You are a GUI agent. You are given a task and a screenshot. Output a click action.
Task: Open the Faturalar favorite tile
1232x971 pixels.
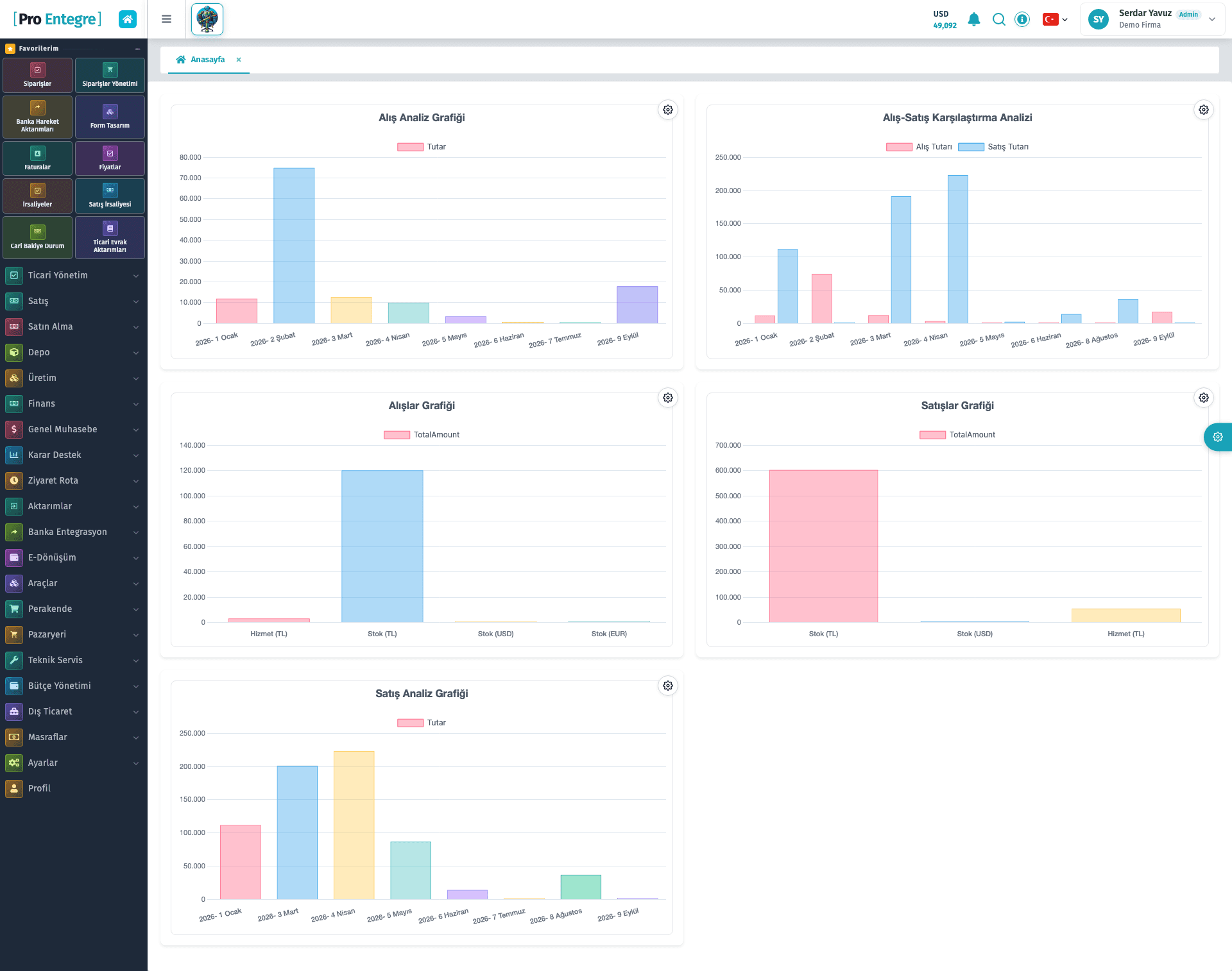click(37, 158)
